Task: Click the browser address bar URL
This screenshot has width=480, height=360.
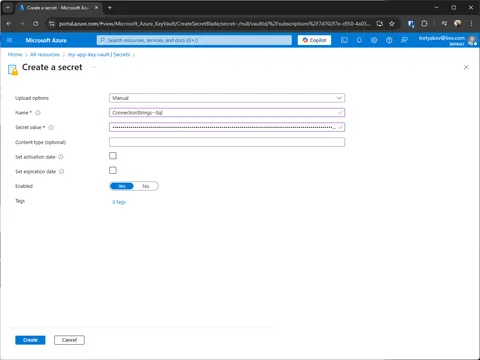Action: point(214,24)
